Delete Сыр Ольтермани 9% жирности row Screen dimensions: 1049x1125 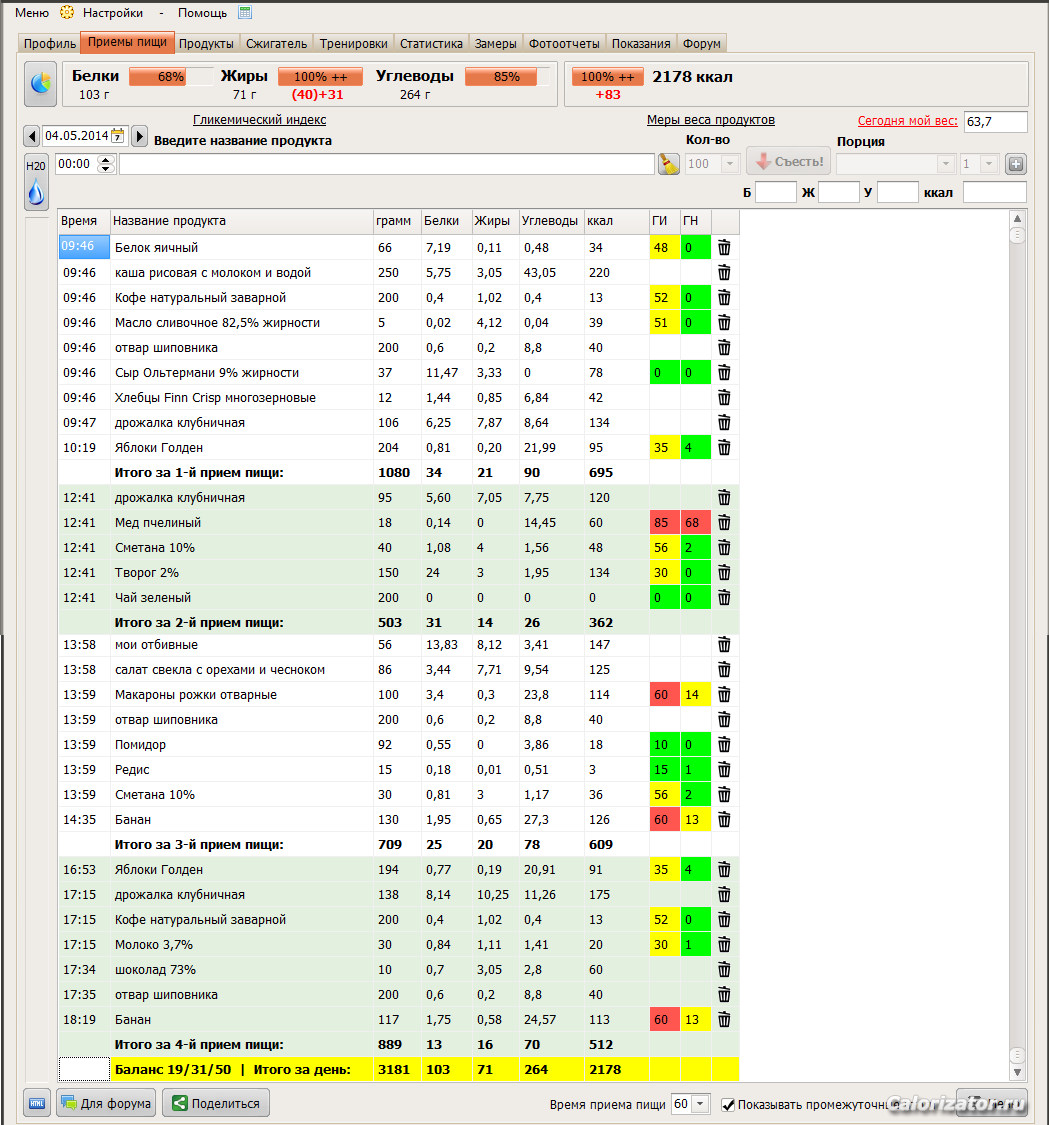pos(724,372)
